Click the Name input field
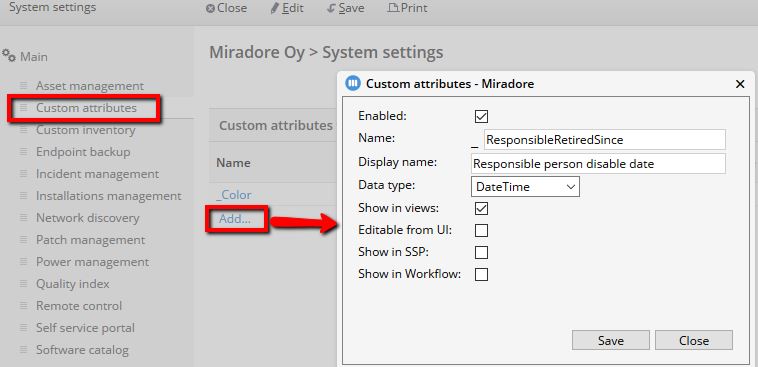The image size is (758, 367). (604, 140)
